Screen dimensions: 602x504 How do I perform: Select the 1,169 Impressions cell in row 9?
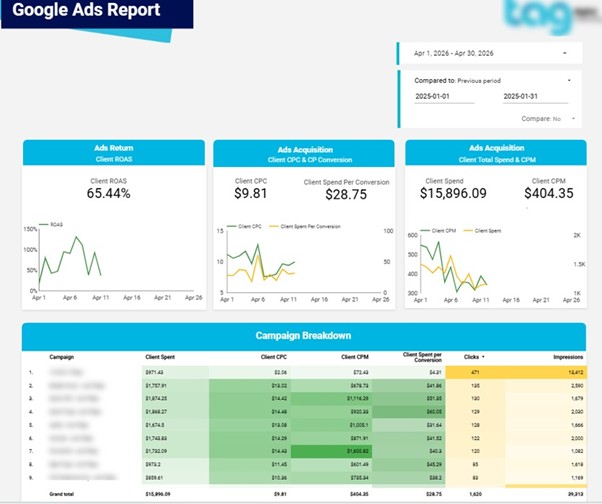pos(546,478)
